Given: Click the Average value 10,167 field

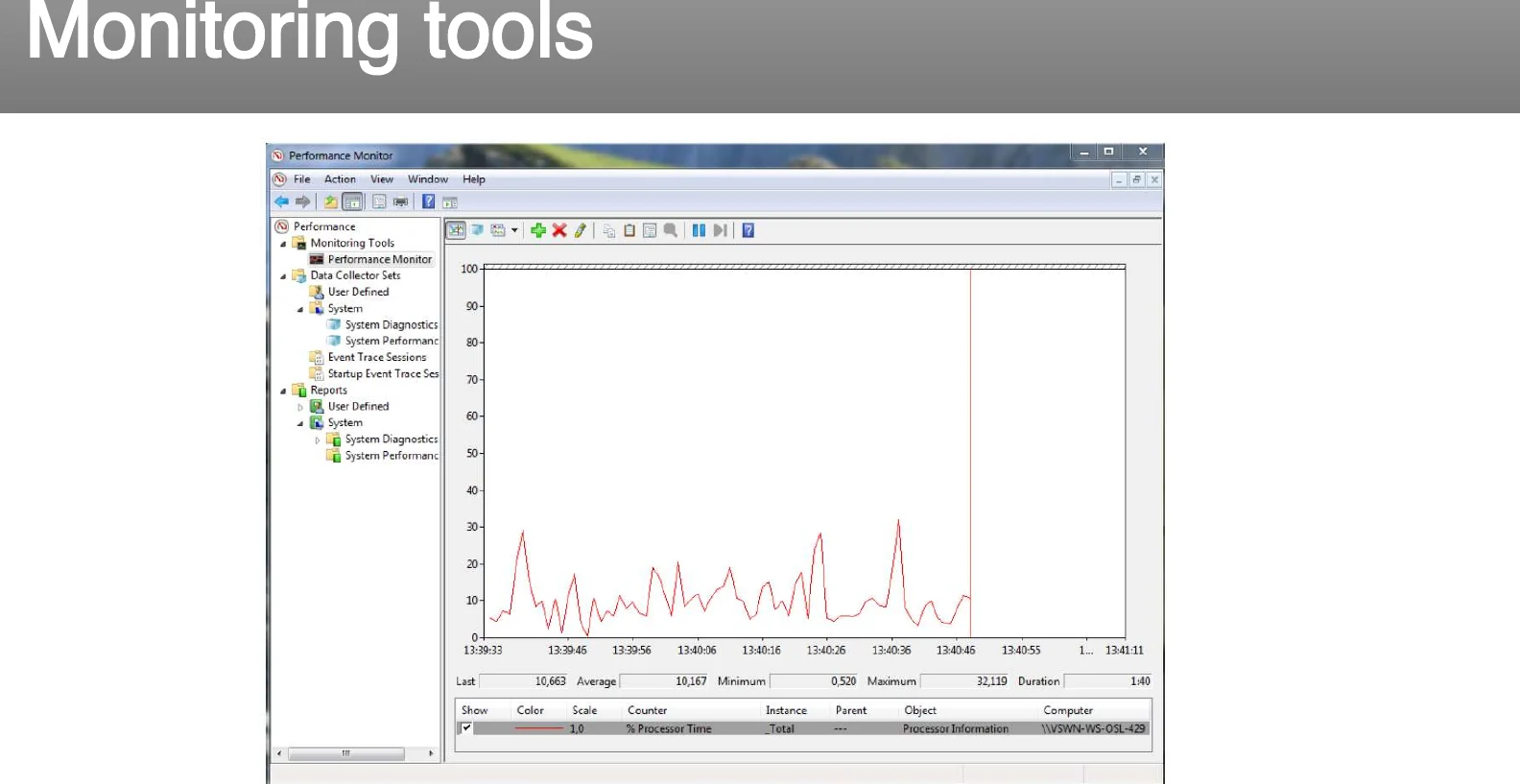Looking at the screenshot, I should click(665, 681).
